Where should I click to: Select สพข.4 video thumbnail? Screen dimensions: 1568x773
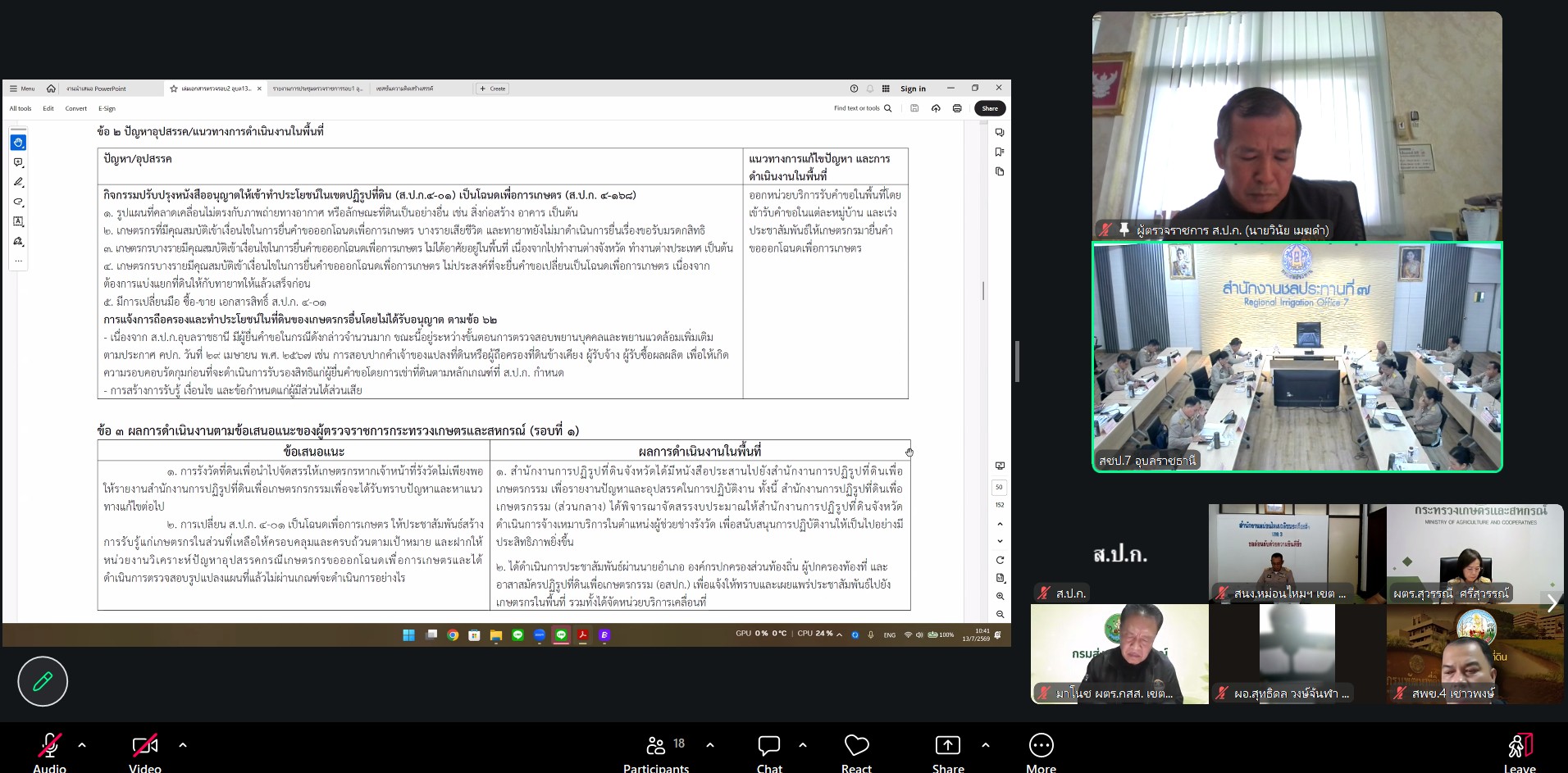1475,653
